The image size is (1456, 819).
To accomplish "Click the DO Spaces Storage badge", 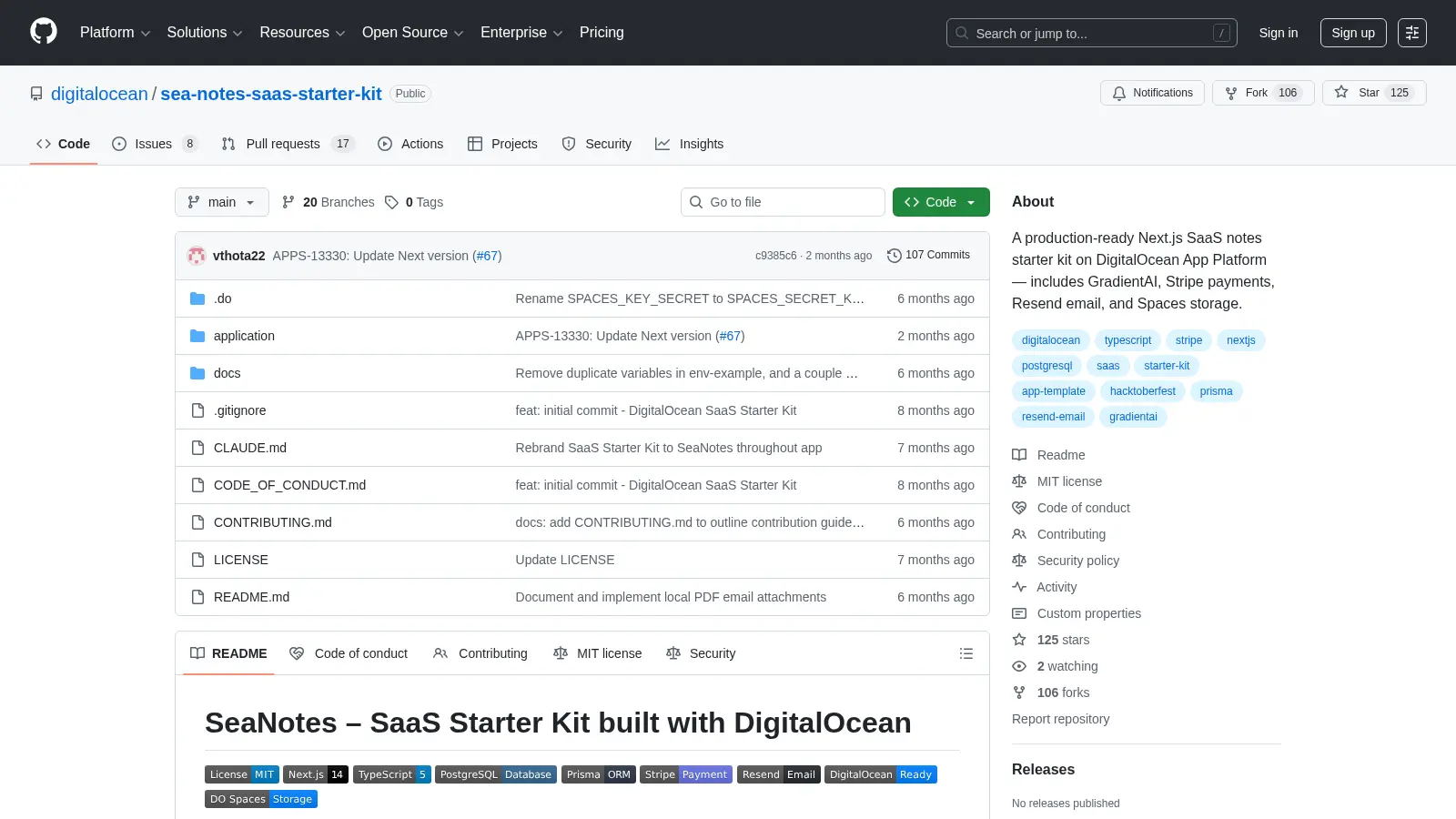I will click(x=261, y=799).
